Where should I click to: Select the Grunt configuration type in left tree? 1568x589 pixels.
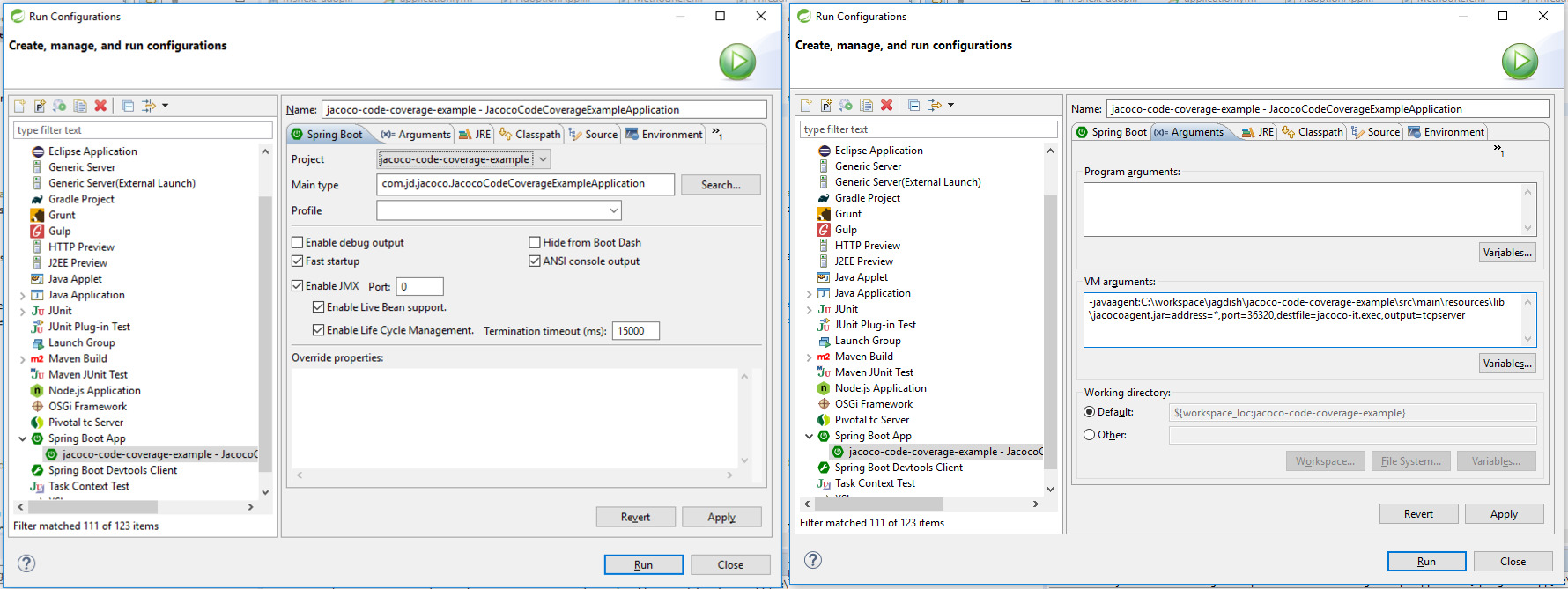coord(62,215)
